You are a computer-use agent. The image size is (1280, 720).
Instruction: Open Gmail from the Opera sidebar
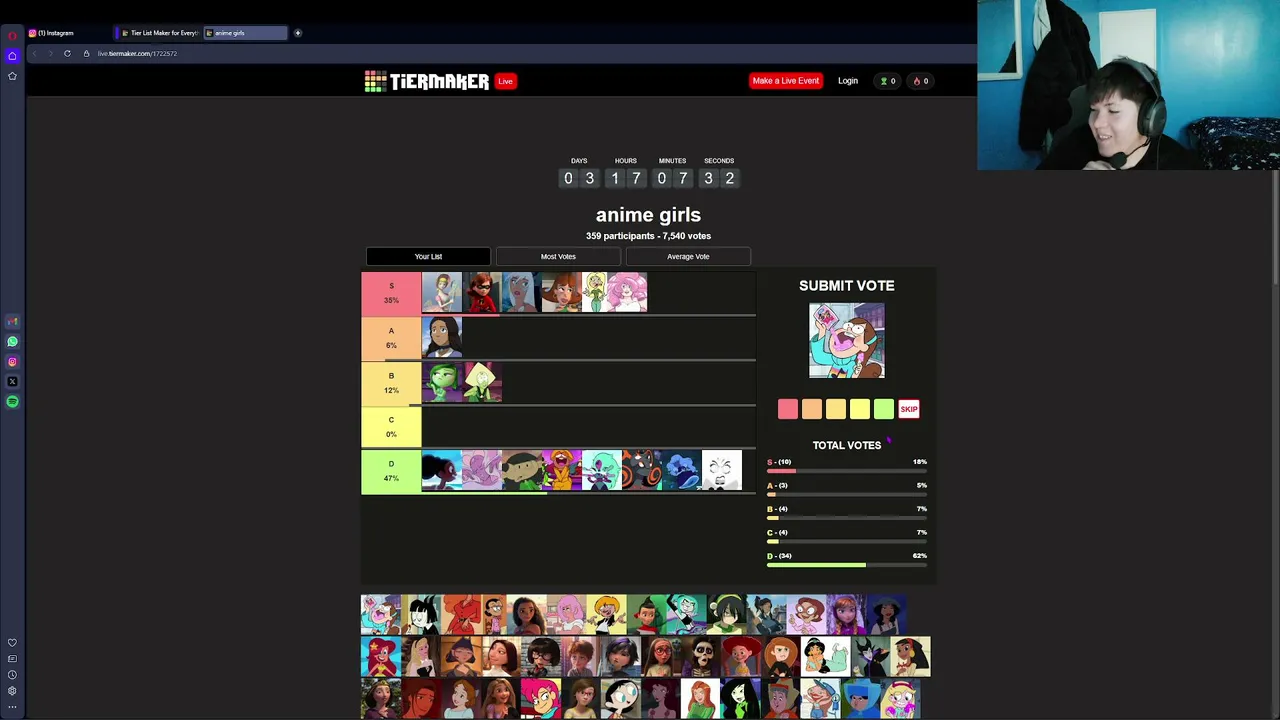(x=12, y=322)
